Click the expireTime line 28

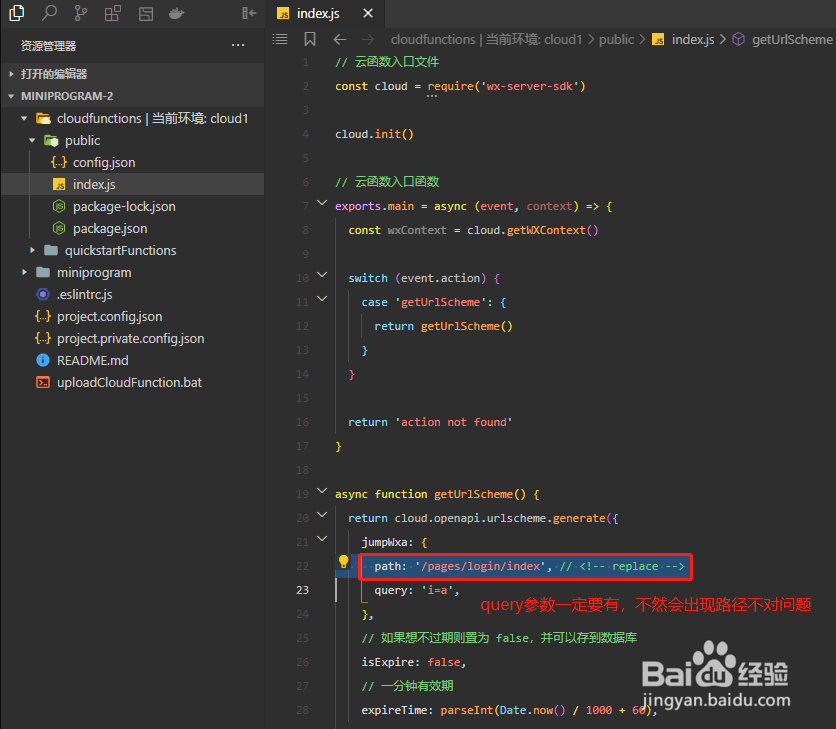click(509, 710)
